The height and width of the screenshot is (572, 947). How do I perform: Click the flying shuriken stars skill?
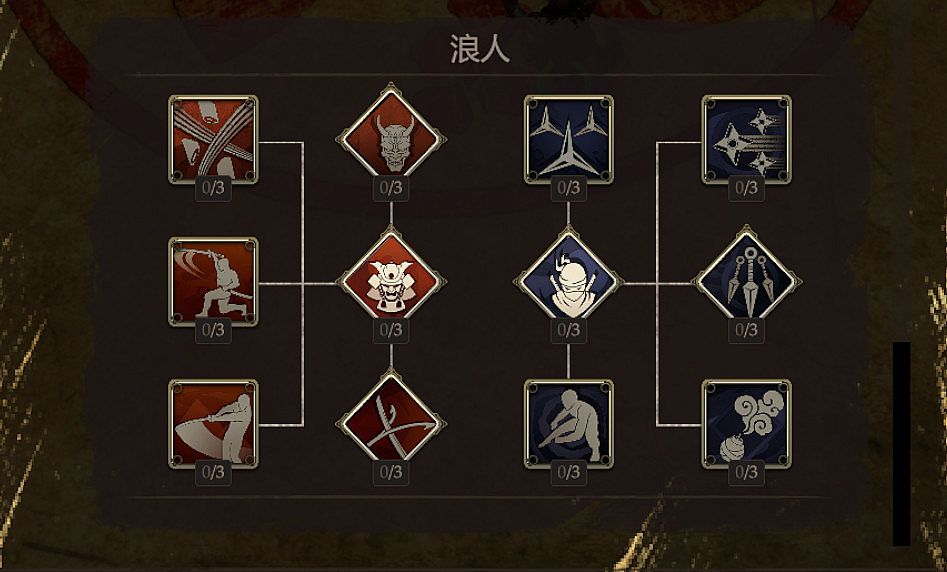[746, 139]
